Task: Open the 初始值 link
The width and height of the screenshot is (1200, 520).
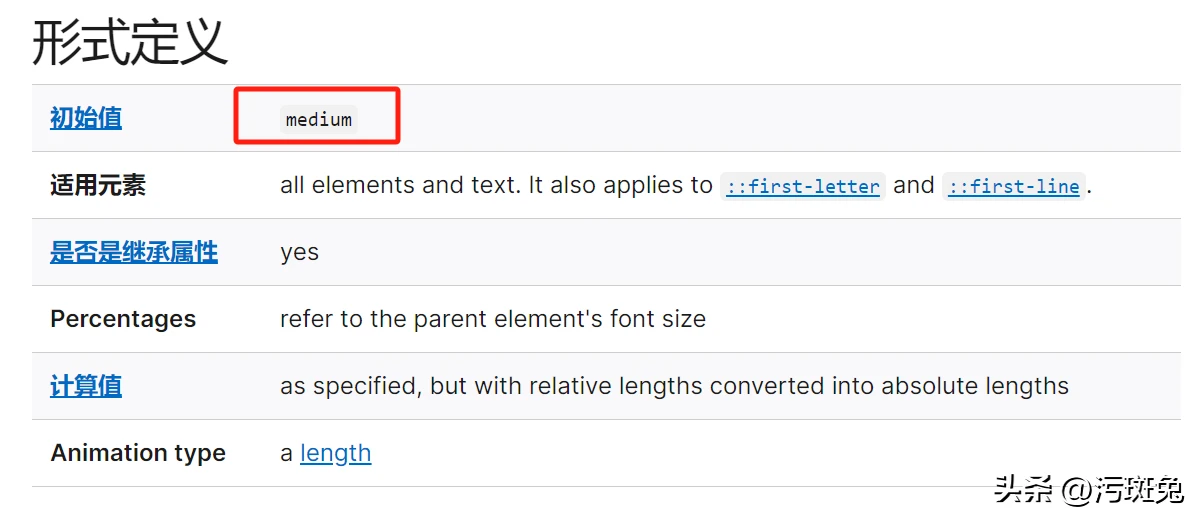Action: (x=86, y=118)
